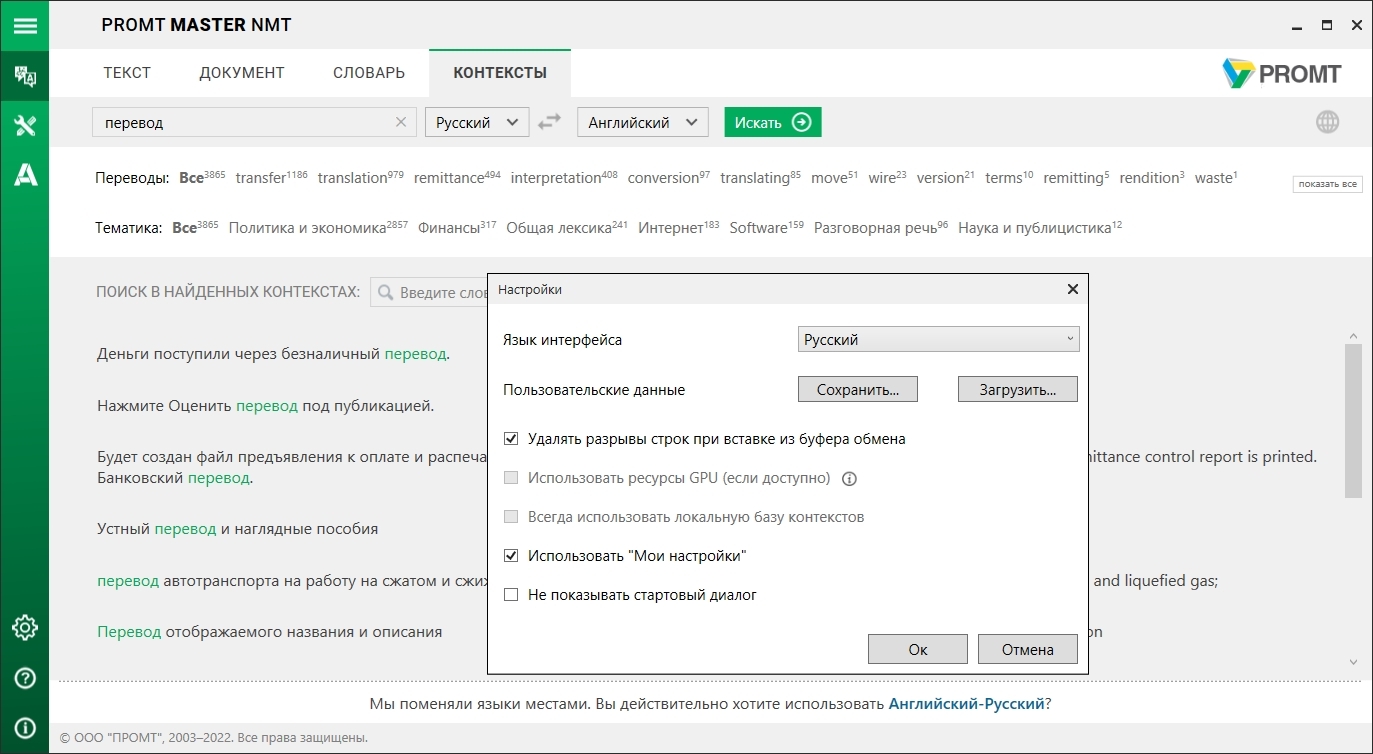The height and width of the screenshot is (754, 1373).
Task: Switch to the ТЕКСТ tab
Action: pos(127,73)
